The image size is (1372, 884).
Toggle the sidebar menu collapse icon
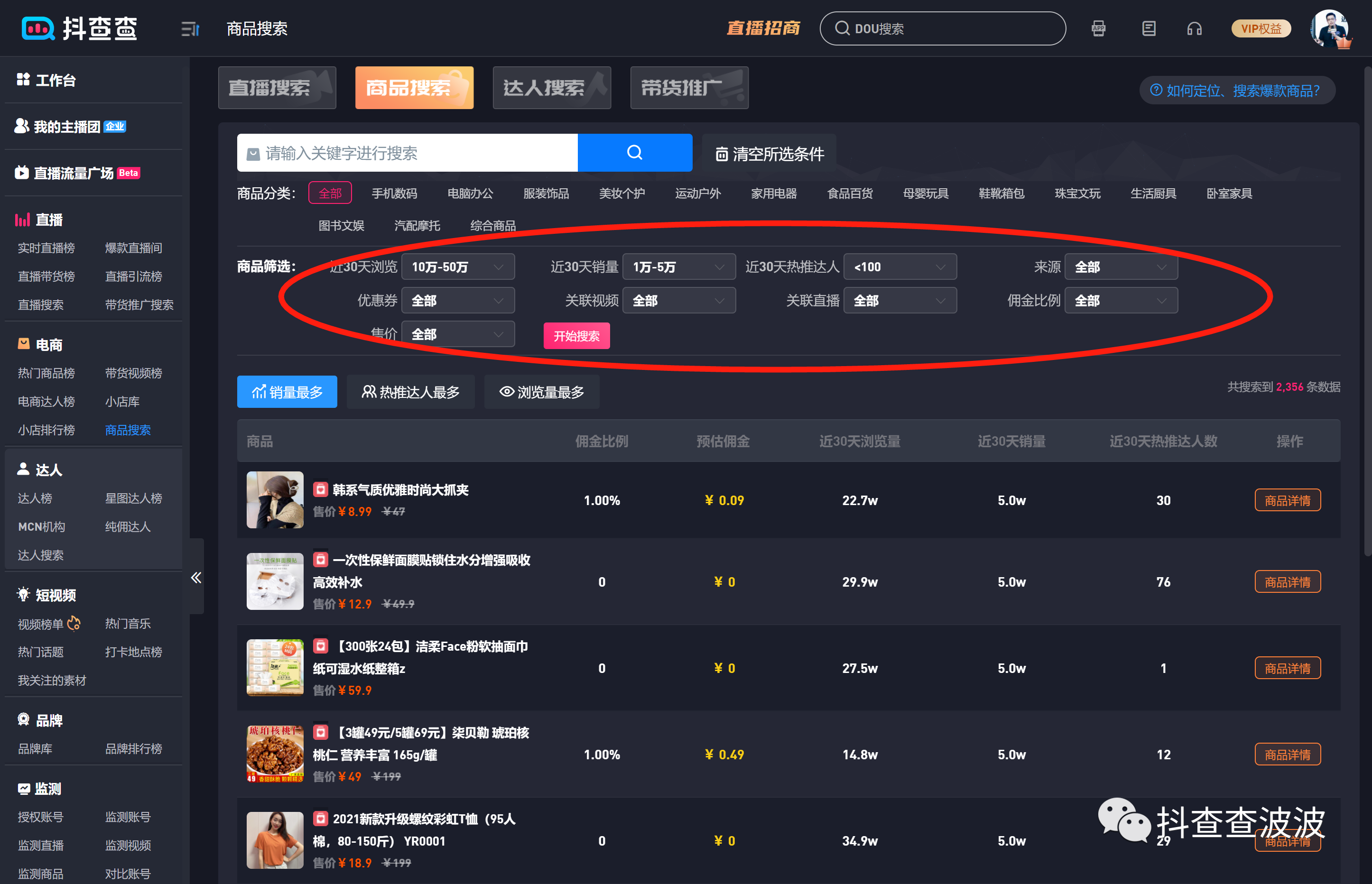(x=190, y=29)
